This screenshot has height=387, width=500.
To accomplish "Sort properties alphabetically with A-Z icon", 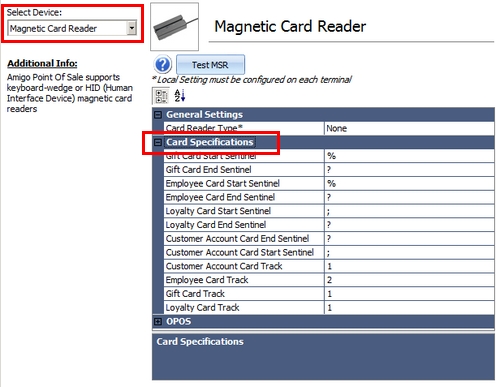I will click(180, 96).
